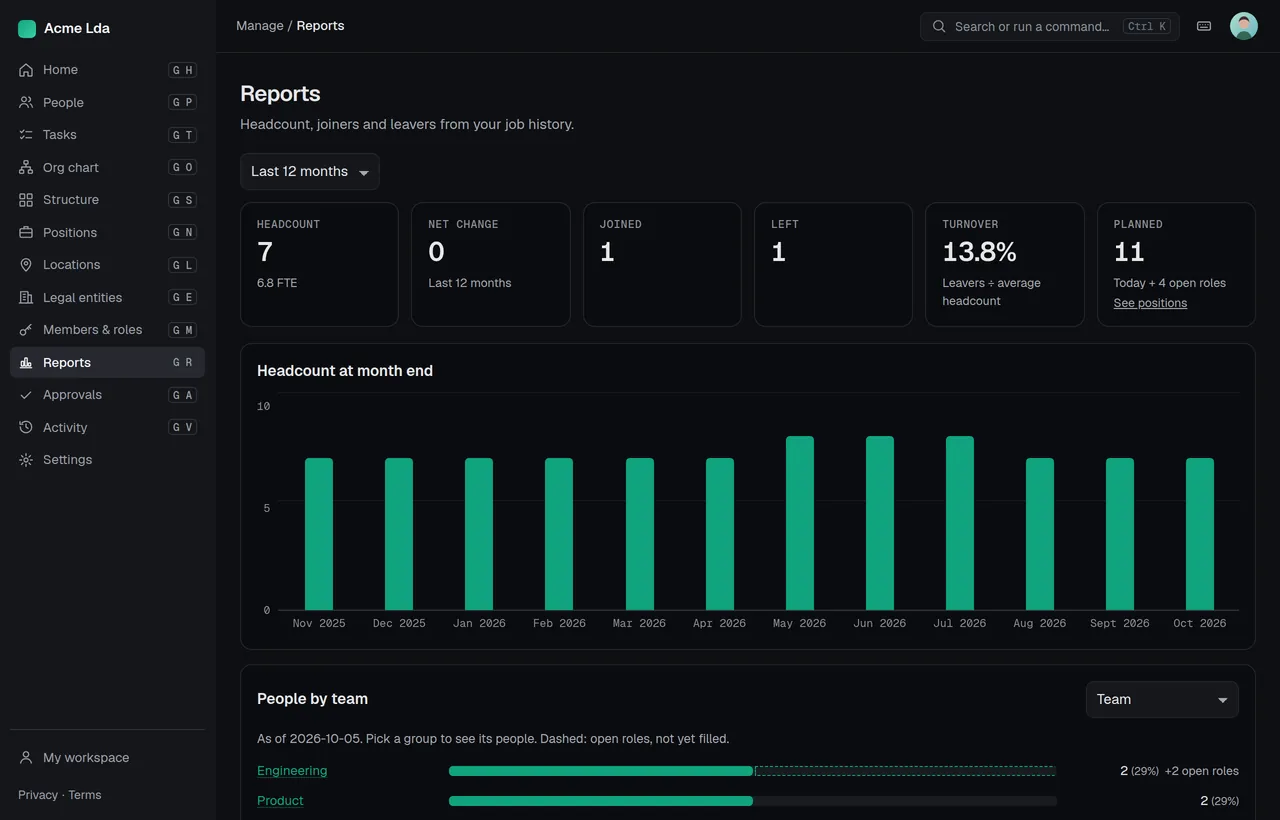The image size is (1280, 820).
Task: Click the Planned 11 value
Action: [1129, 252]
